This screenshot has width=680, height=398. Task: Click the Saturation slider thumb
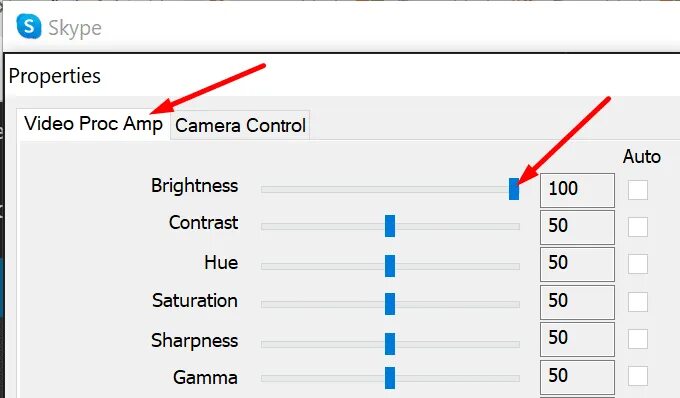click(x=390, y=303)
